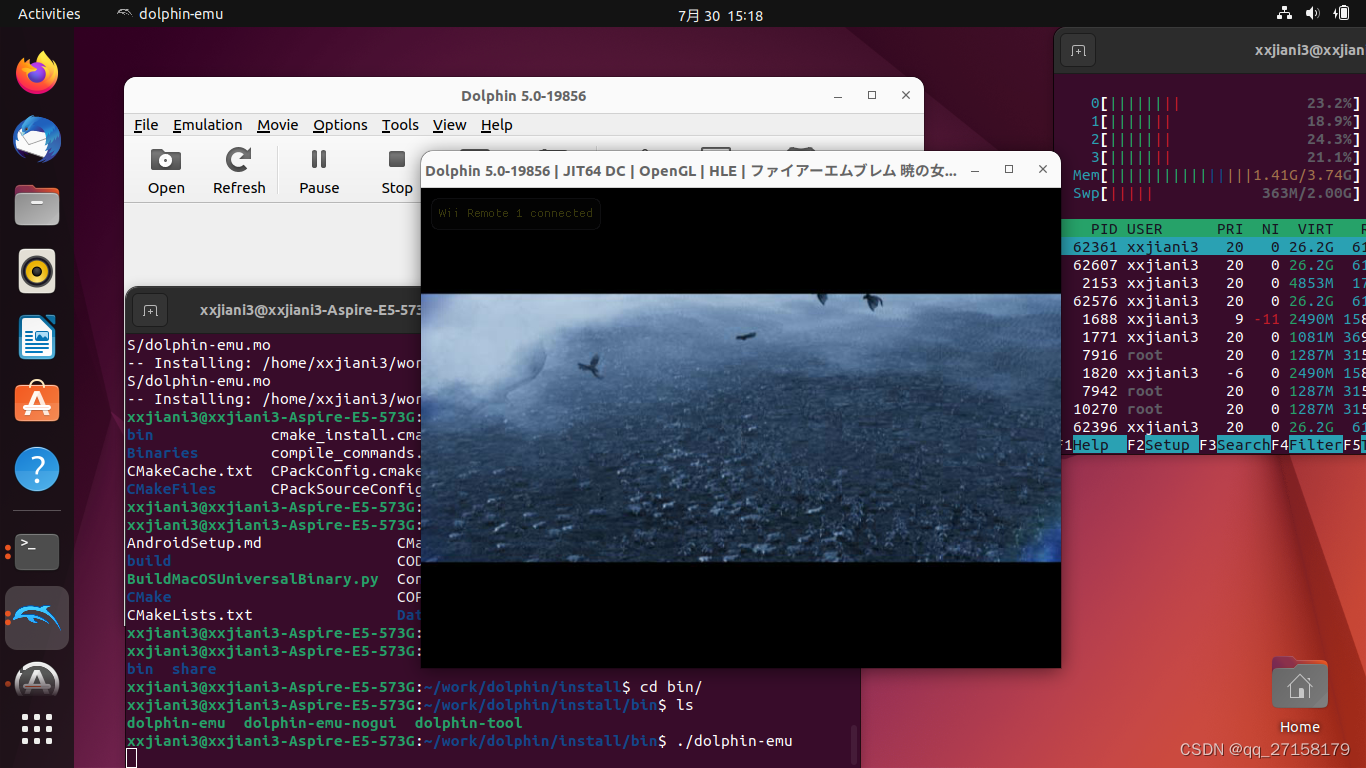Screen dimensions: 1366x768
Task: Click the './dolphin-emu' command text
Action: (735, 741)
